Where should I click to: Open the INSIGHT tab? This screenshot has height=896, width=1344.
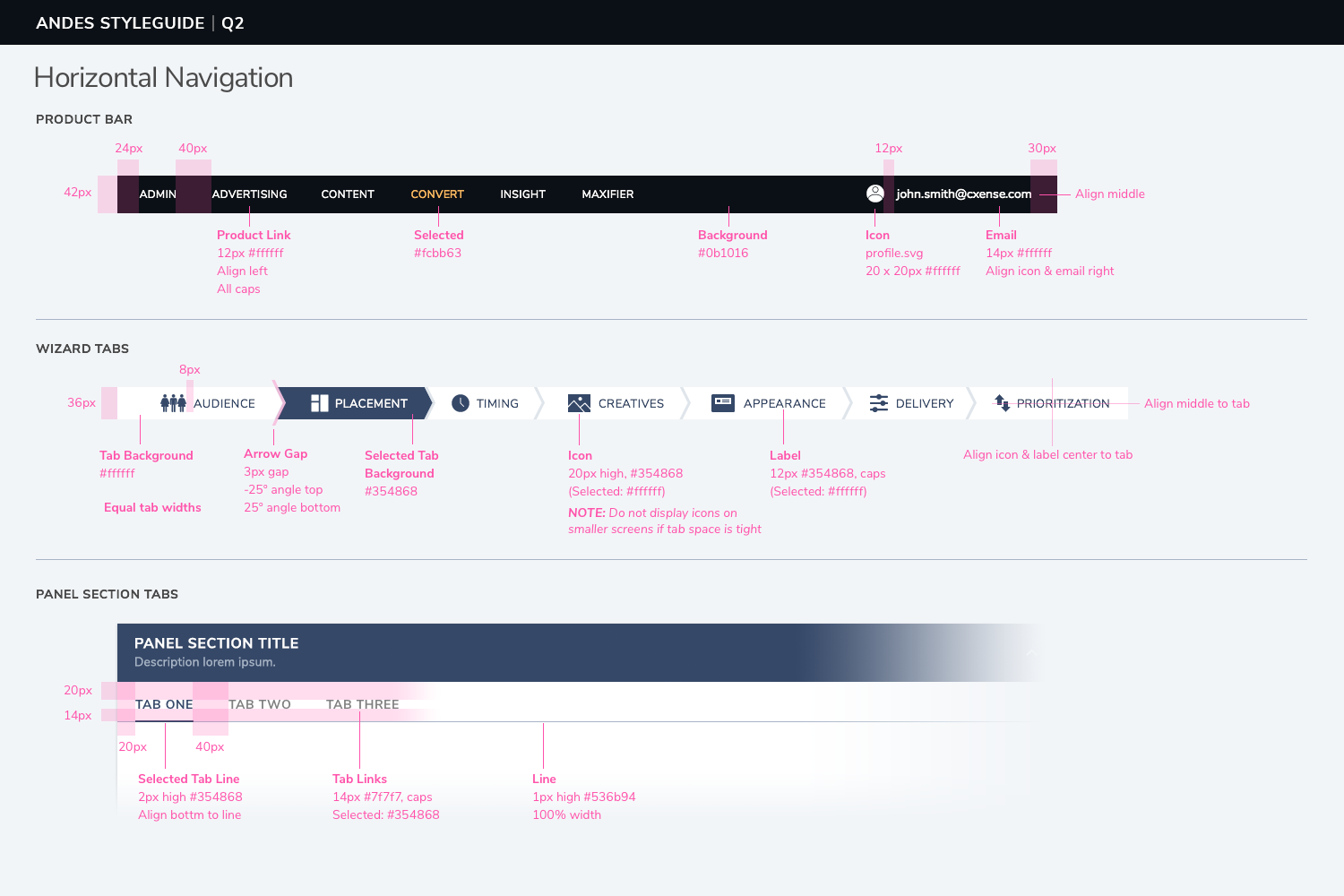pos(522,194)
